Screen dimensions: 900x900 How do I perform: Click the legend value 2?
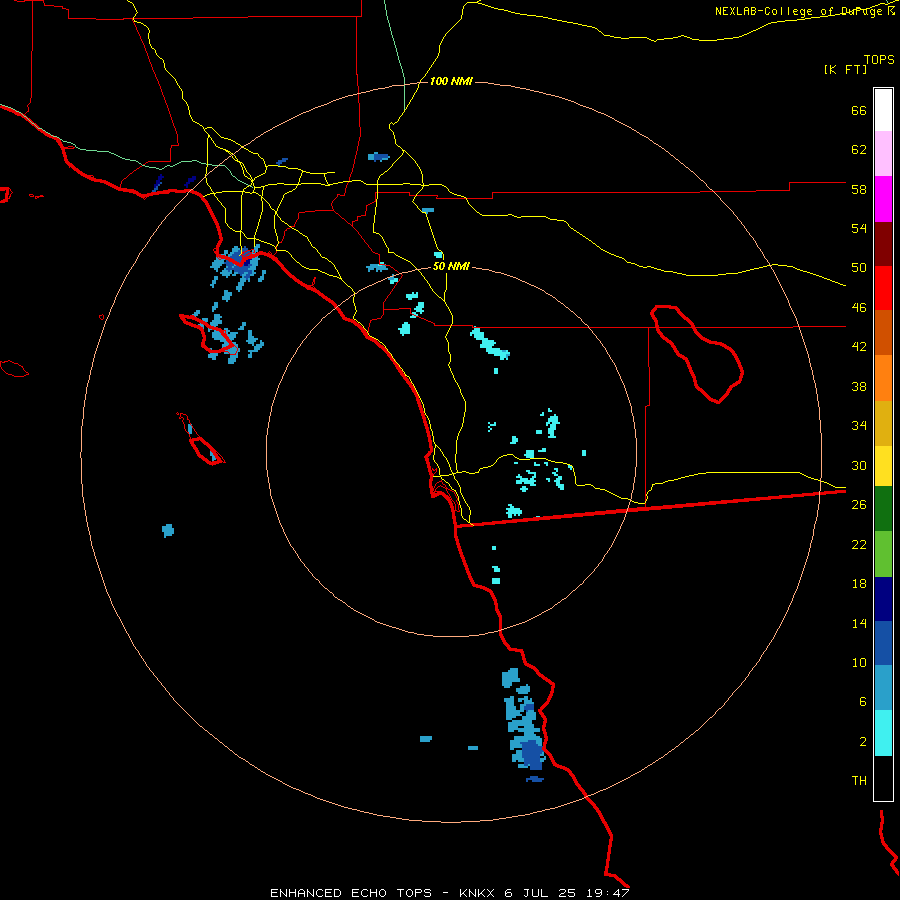pos(863,742)
